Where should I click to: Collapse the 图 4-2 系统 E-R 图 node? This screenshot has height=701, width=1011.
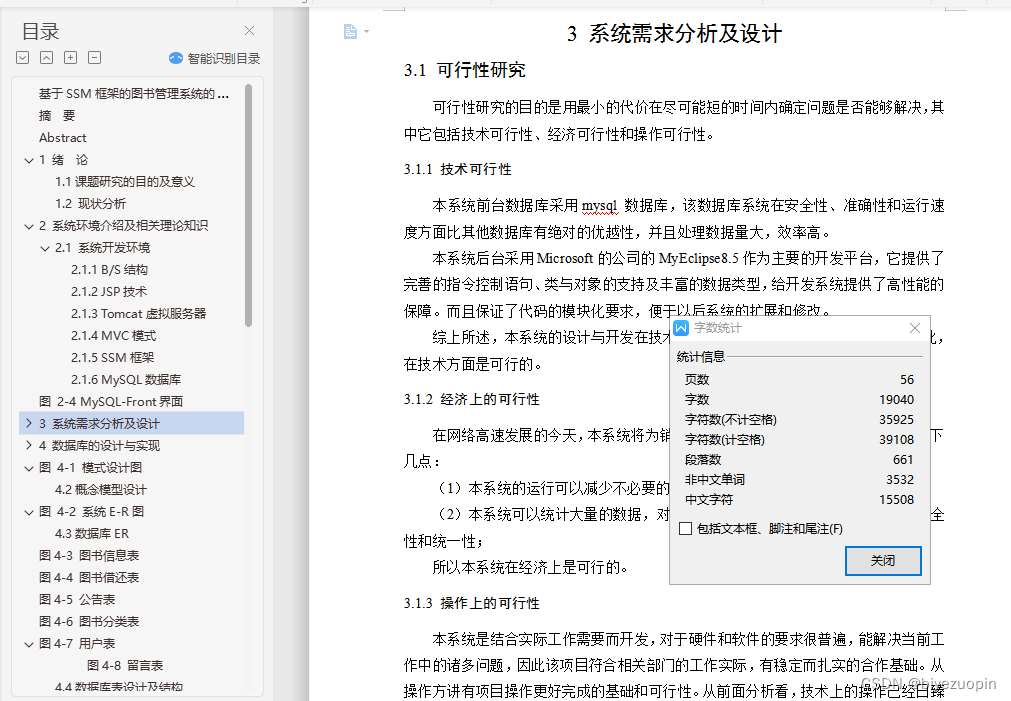(x=28, y=511)
